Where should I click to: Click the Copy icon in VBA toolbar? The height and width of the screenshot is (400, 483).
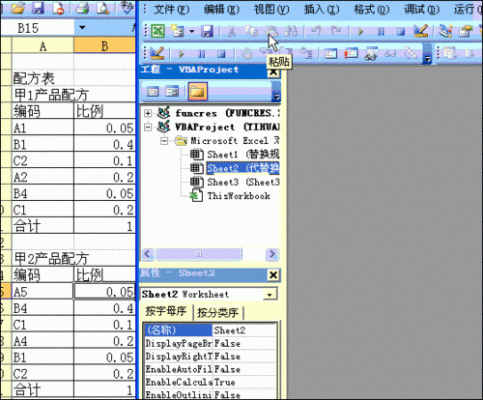252,31
